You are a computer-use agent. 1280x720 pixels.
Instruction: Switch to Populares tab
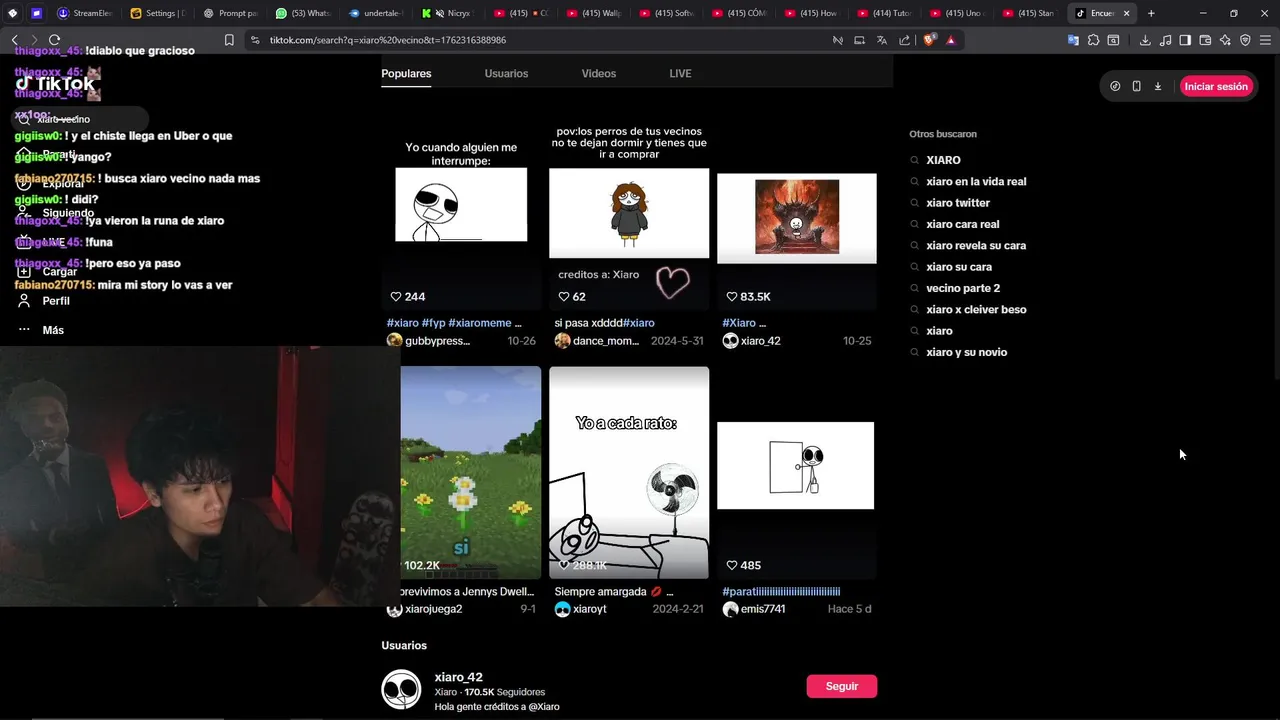[x=406, y=74]
